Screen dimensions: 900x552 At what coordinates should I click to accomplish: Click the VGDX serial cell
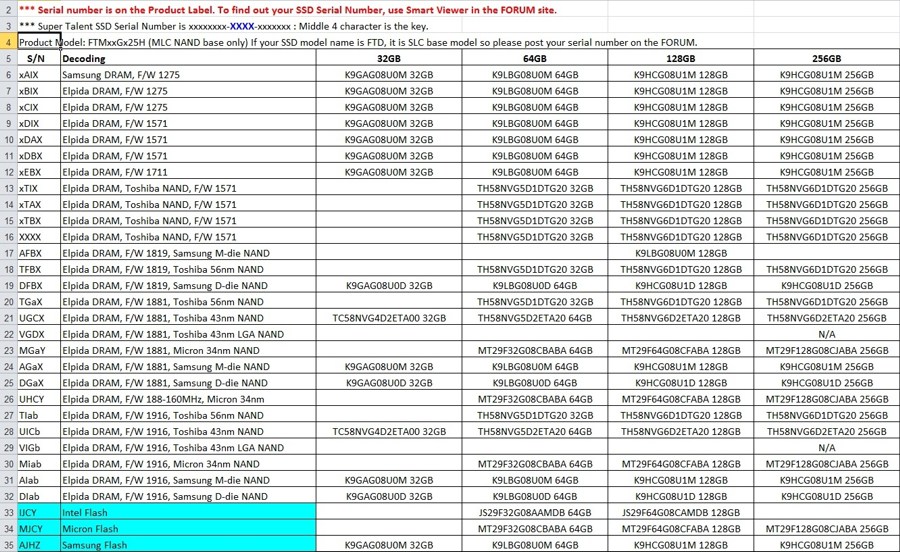(38, 334)
